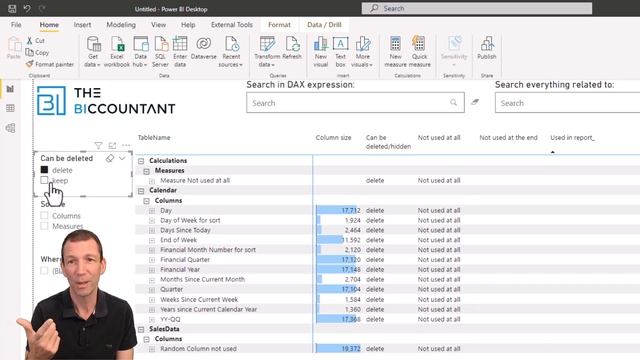Screen dimensions: 640x360
Task: Collapse the Calculations table group
Action: [141, 161]
